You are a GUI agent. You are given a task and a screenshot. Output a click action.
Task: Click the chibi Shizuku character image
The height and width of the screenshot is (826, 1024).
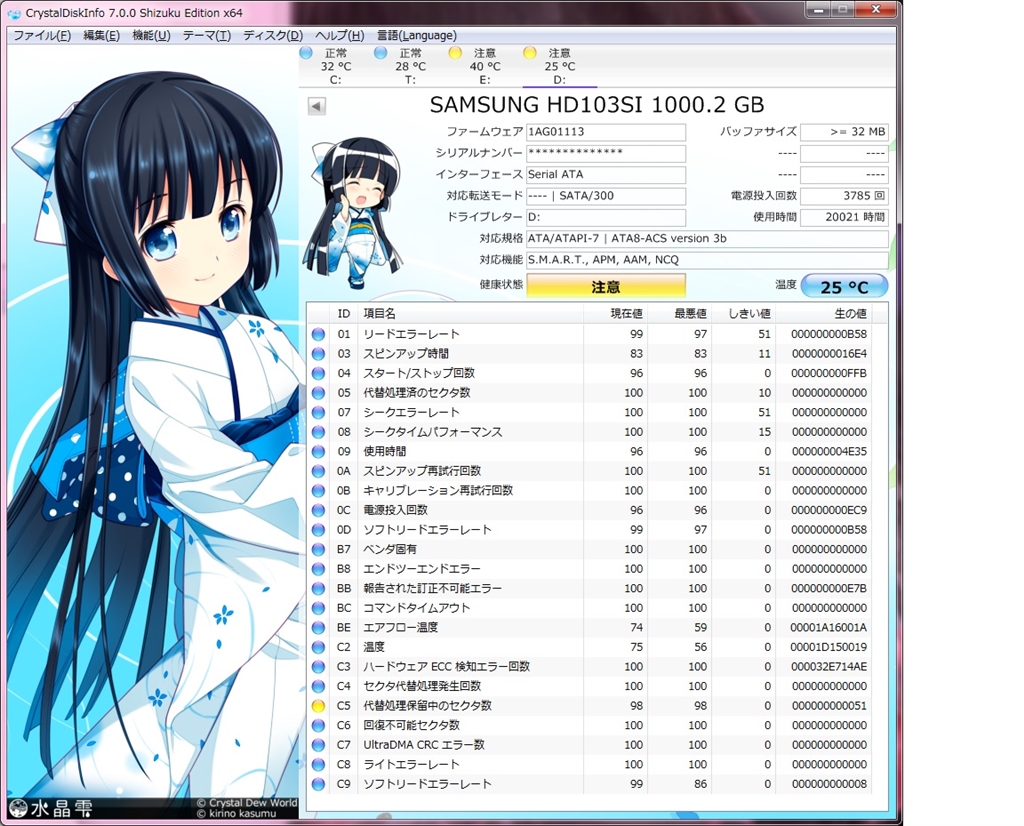coord(353,212)
